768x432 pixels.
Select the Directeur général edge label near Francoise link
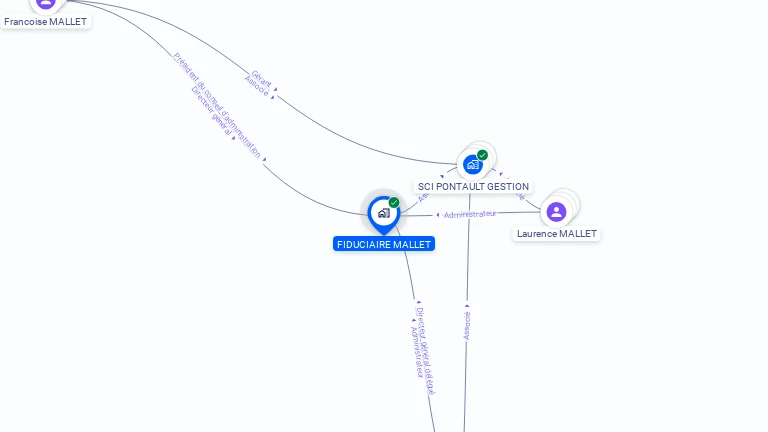212,111
